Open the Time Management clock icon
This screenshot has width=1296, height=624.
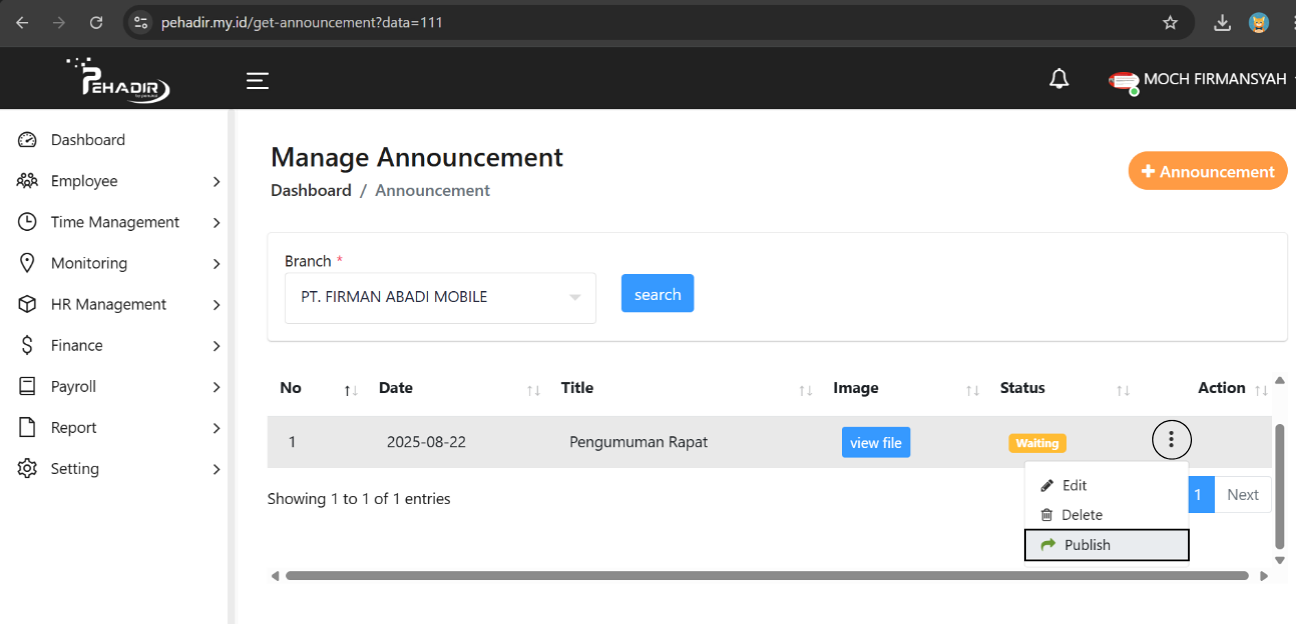click(x=28, y=221)
